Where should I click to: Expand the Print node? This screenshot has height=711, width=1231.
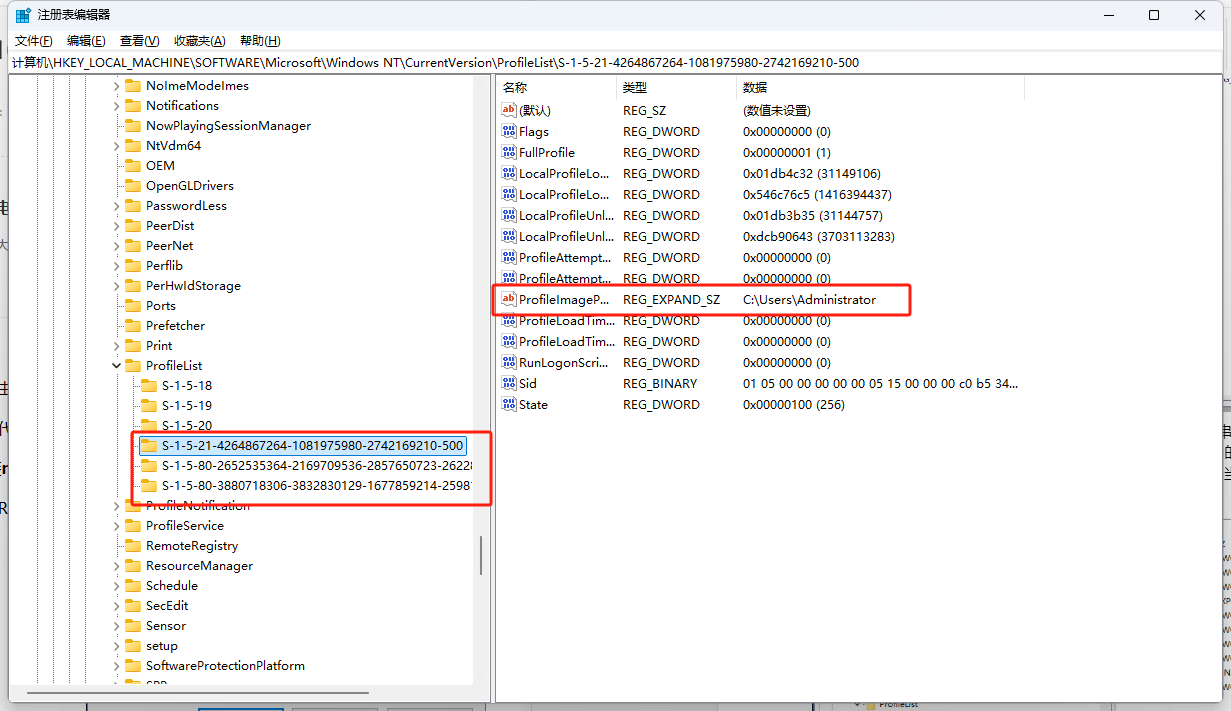pyautogui.click(x=116, y=345)
